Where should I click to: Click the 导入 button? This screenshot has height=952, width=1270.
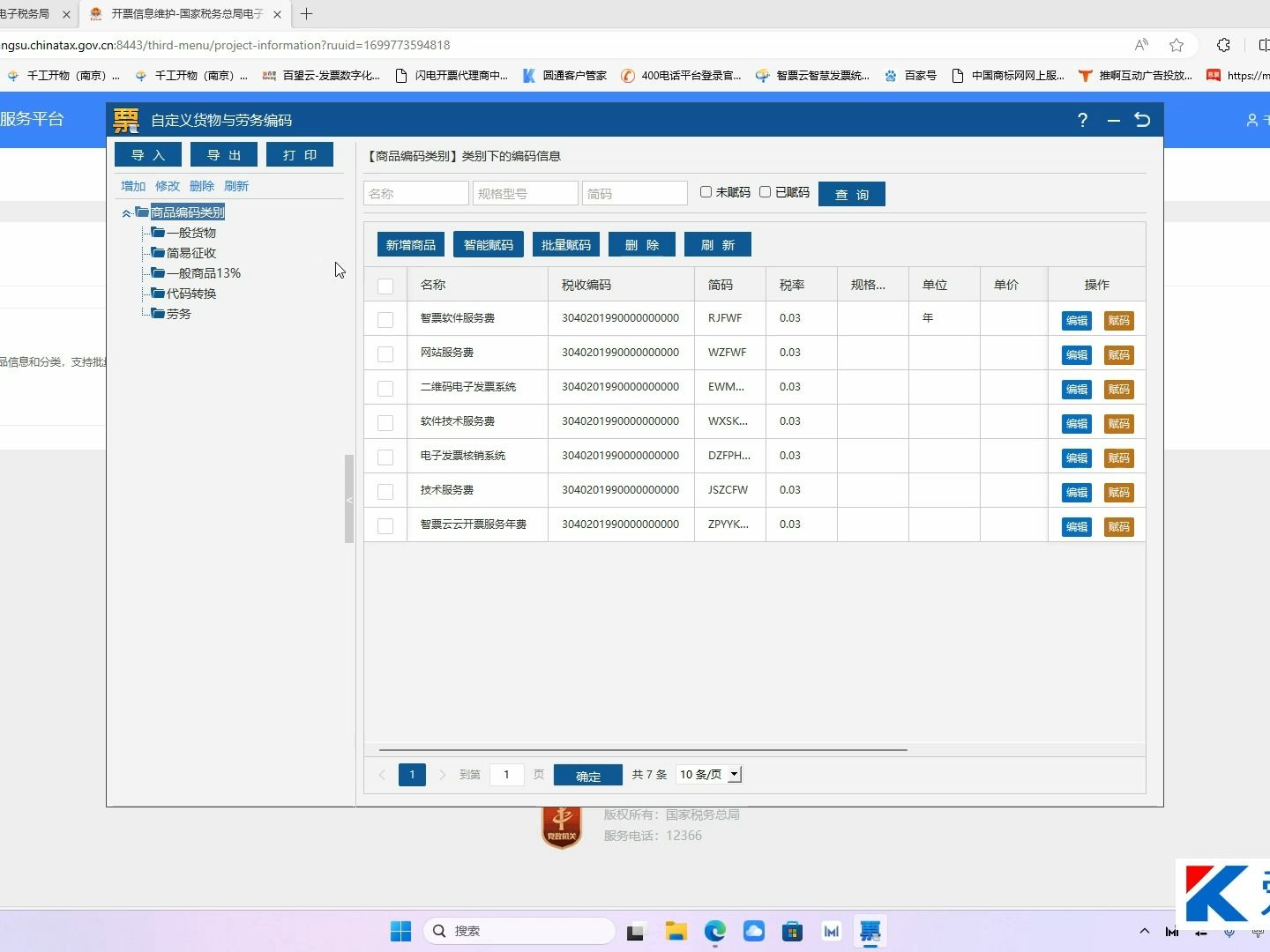click(148, 154)
